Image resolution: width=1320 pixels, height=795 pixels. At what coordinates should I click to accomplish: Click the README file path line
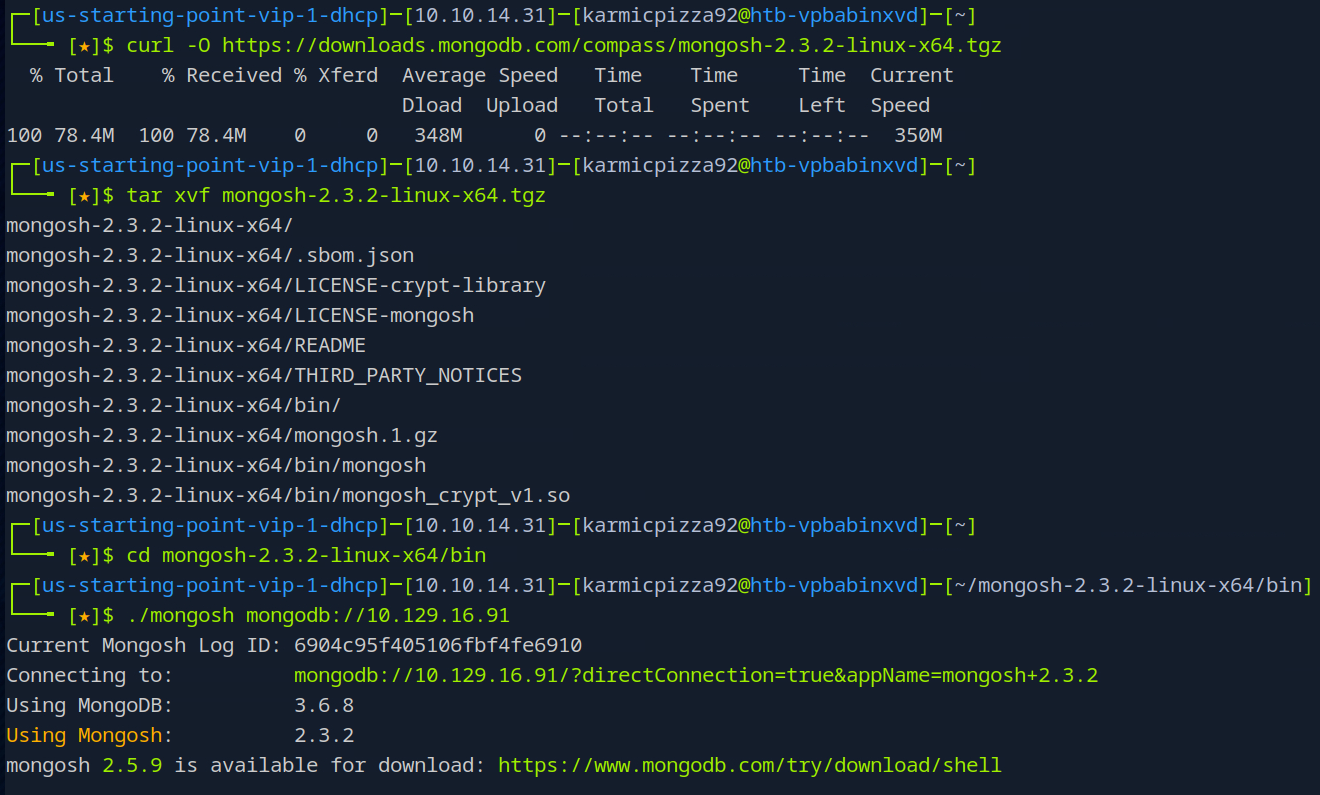click(186, 346)
